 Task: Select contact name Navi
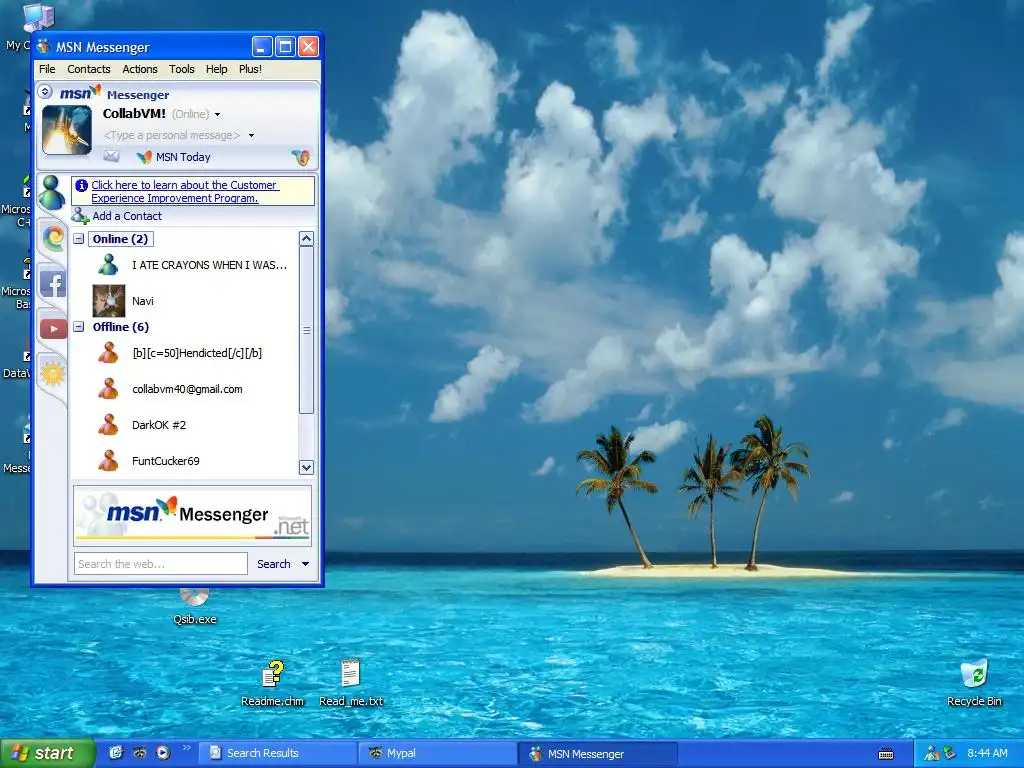pyautogui.click(x=142, y=301)
